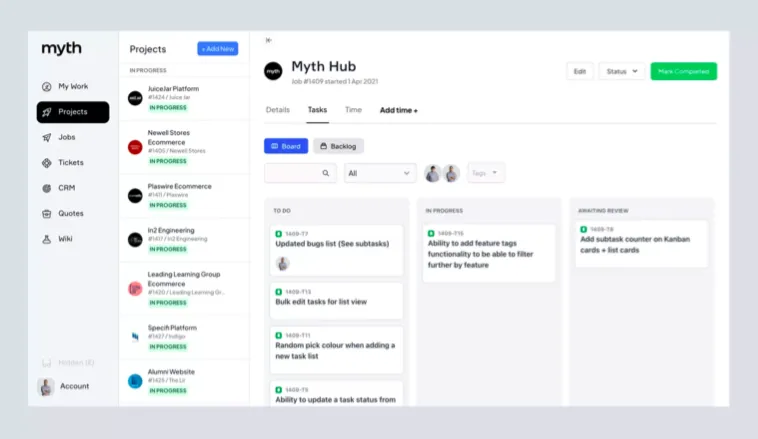Click the Mark Completed button
This screenshot has height=439, width=758.
(684, 72)
